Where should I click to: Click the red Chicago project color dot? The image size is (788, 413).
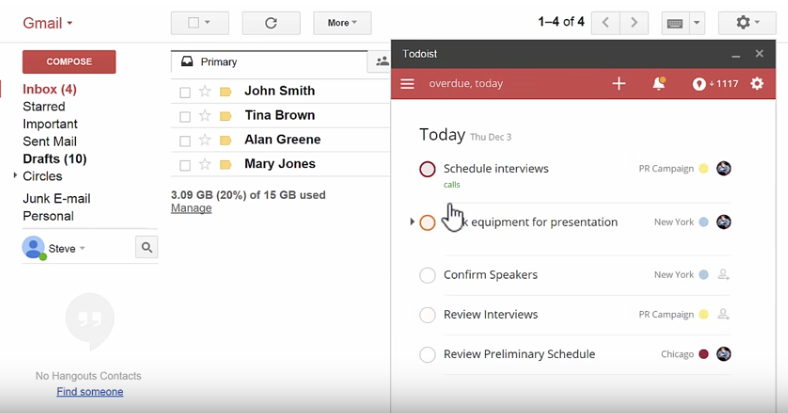click(704, 354)
